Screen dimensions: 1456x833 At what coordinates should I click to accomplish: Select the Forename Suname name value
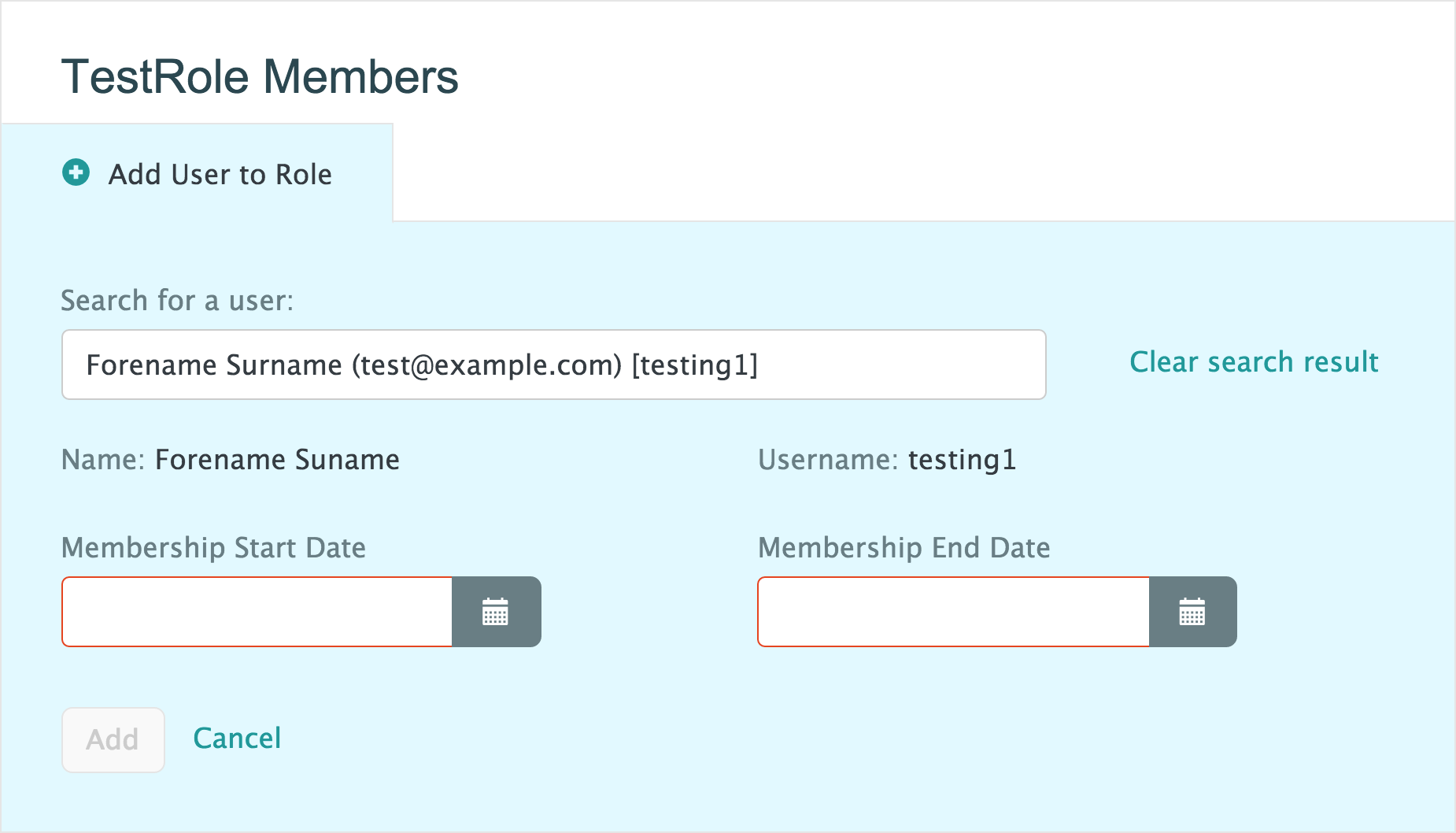(x=277, y=460)
